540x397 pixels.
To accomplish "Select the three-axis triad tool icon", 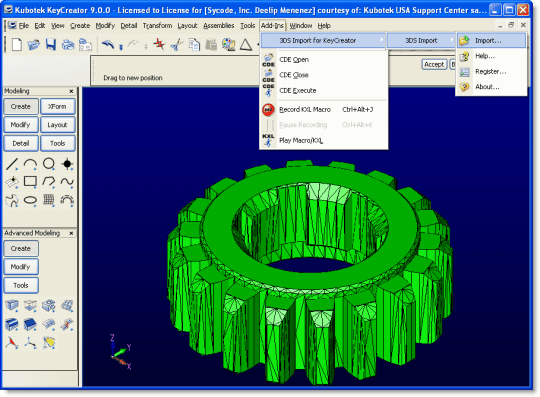I will point(30,343).
